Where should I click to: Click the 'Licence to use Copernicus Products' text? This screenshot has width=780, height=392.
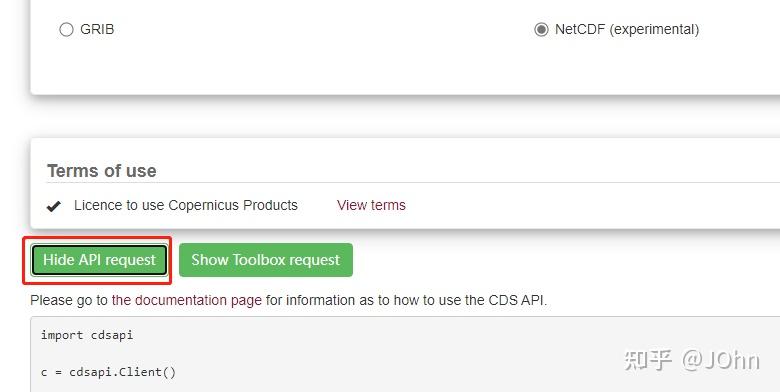(x=186, y=205)
